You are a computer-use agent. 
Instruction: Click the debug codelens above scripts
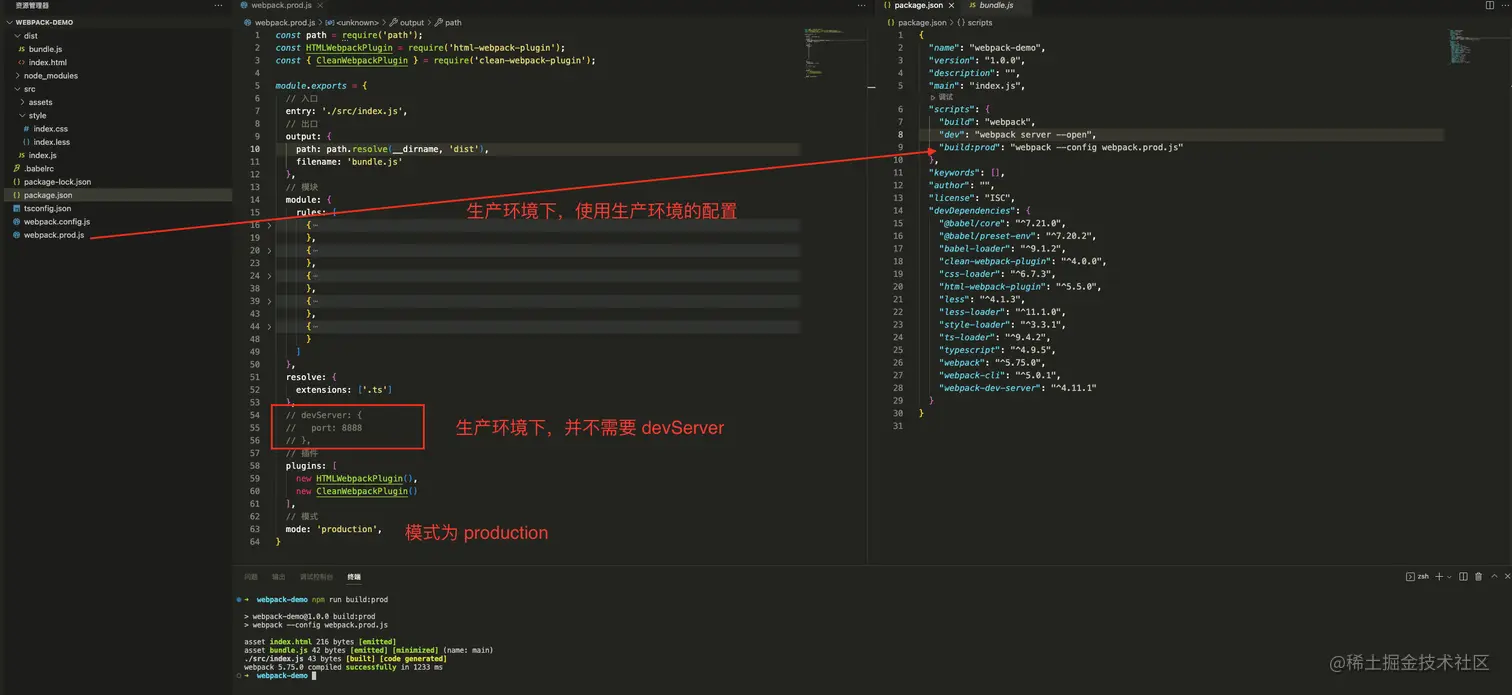[x=942, y=98]
